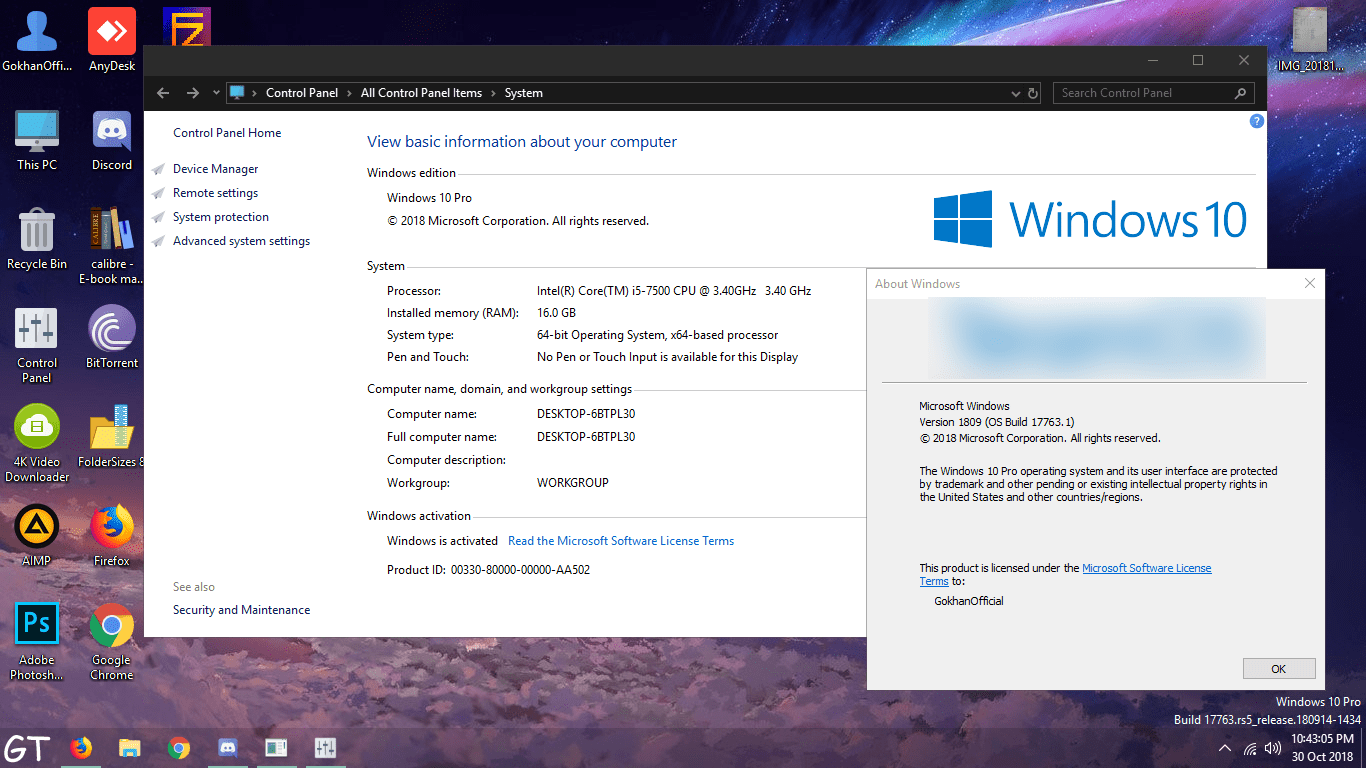The height and width of the screenshot is (768, 1366).
Task: Select All Control Panel Items breadcrumb
Action: 421,93
